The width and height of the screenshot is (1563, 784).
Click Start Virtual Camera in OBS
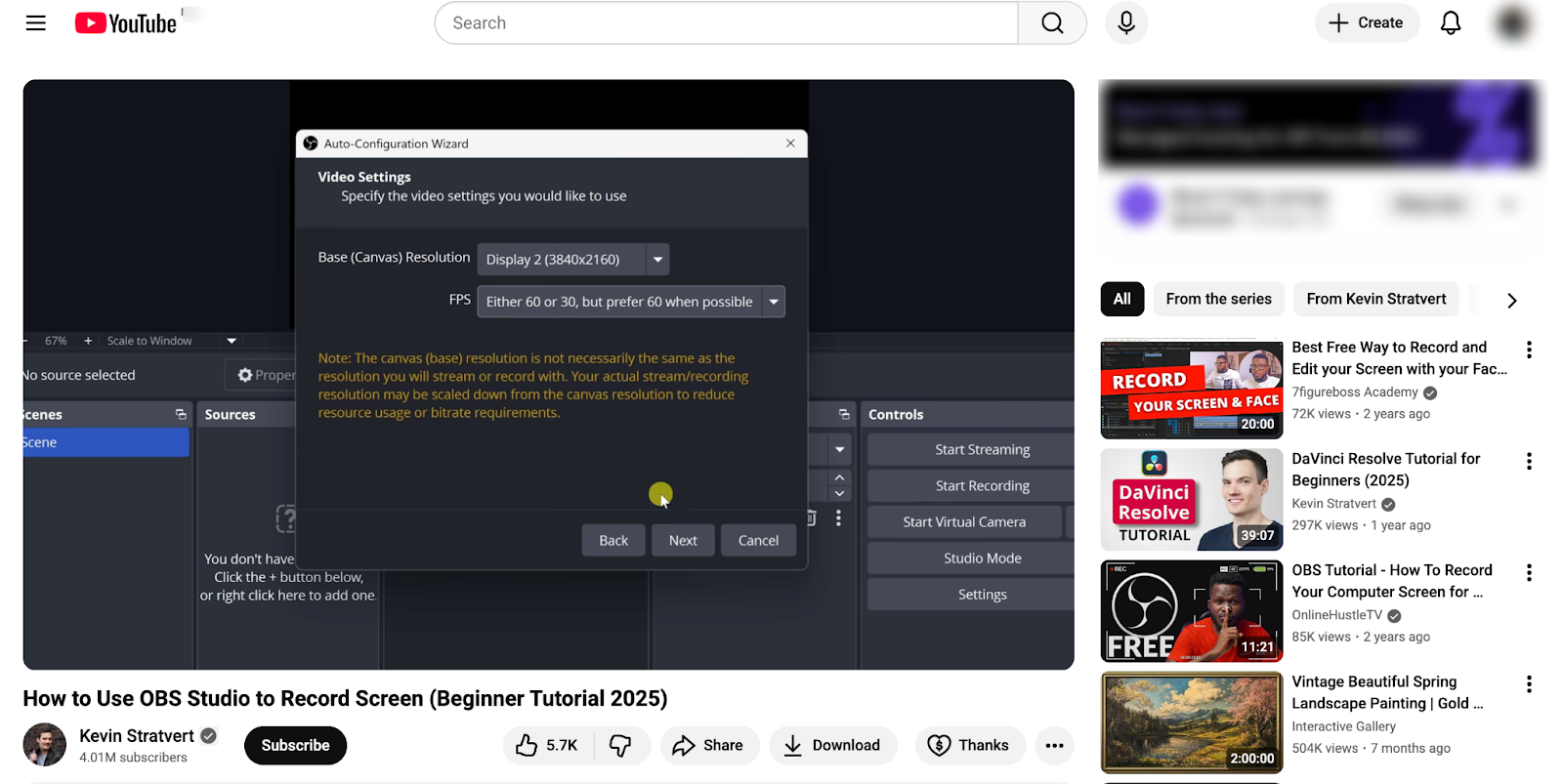coord(964,521)
